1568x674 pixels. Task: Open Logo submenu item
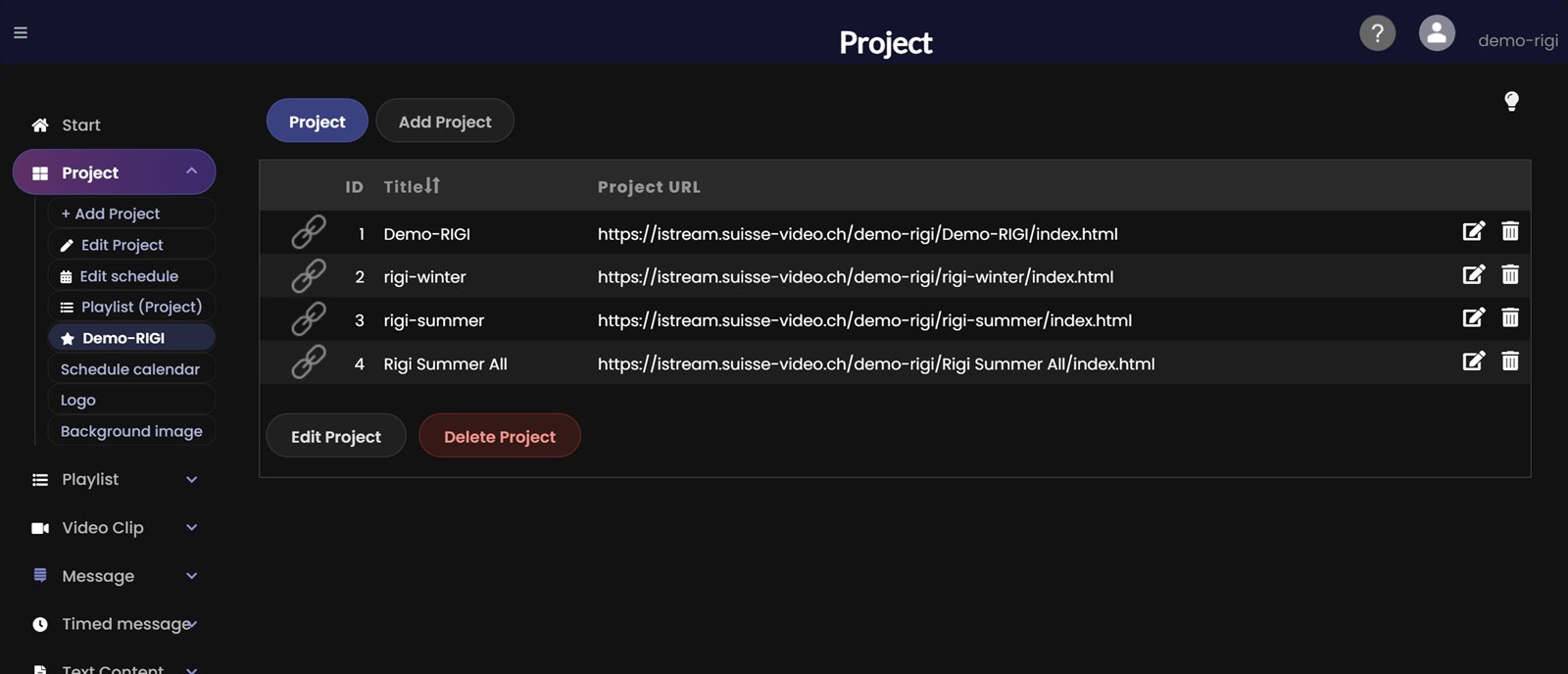click(131, 400)
